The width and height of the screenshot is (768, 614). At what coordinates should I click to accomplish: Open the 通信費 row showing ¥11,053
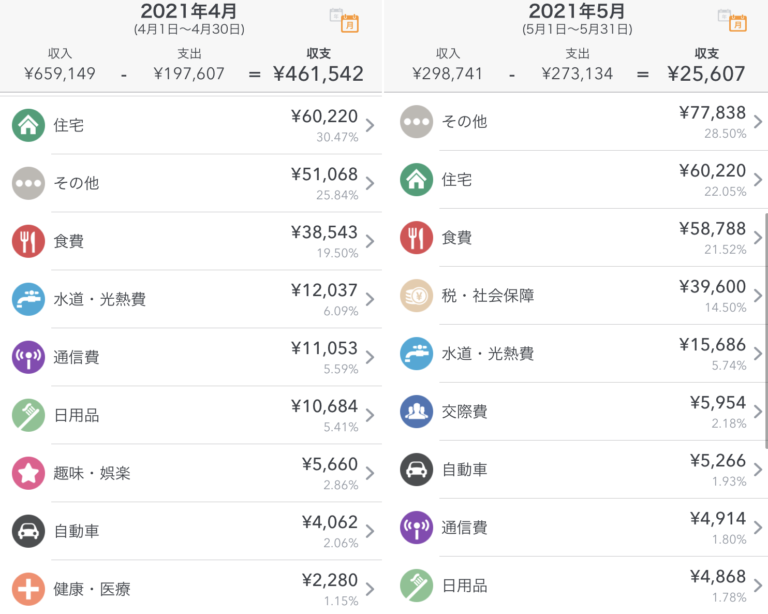click(190, 357)
